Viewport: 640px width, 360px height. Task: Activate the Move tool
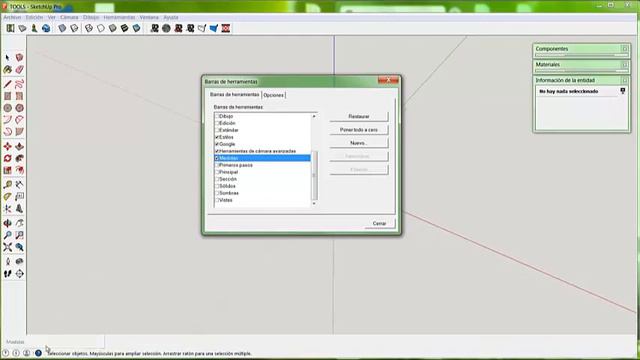coord(7,147)
